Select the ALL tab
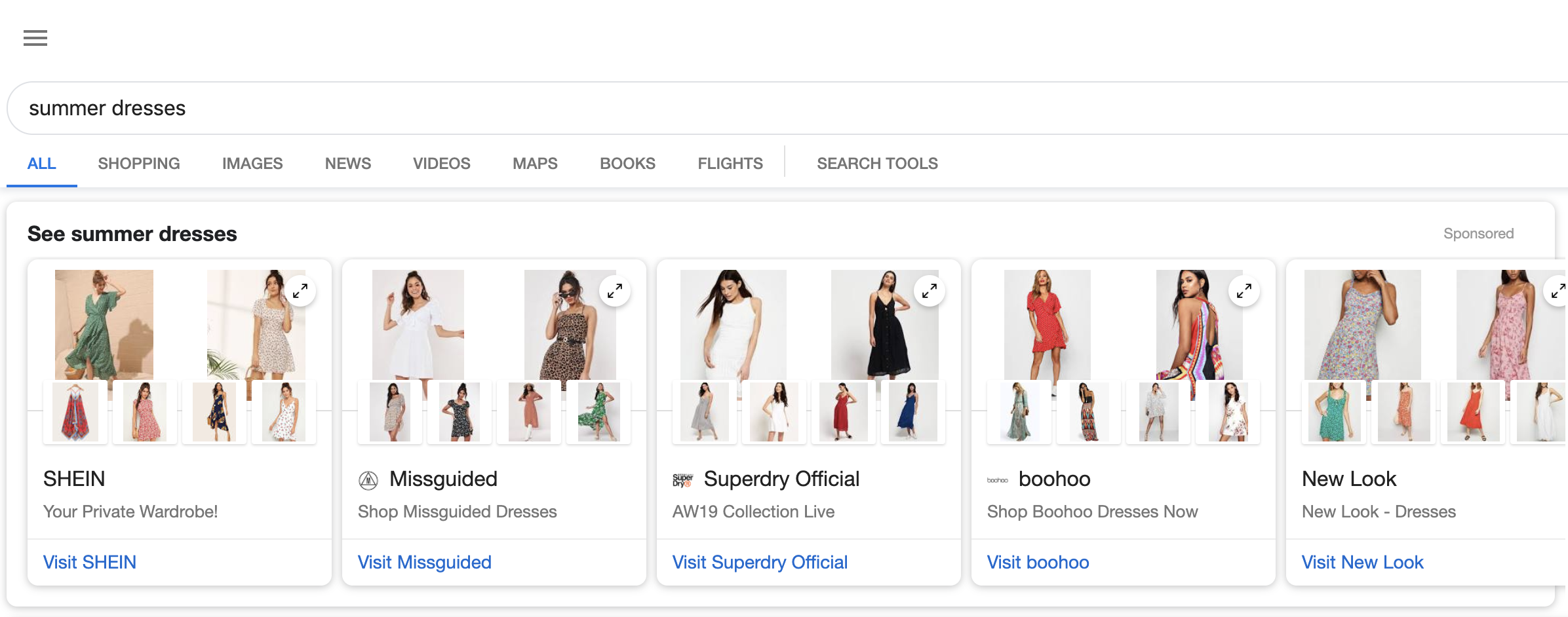Screen dimensions: 1568x617 pos(41,163)
